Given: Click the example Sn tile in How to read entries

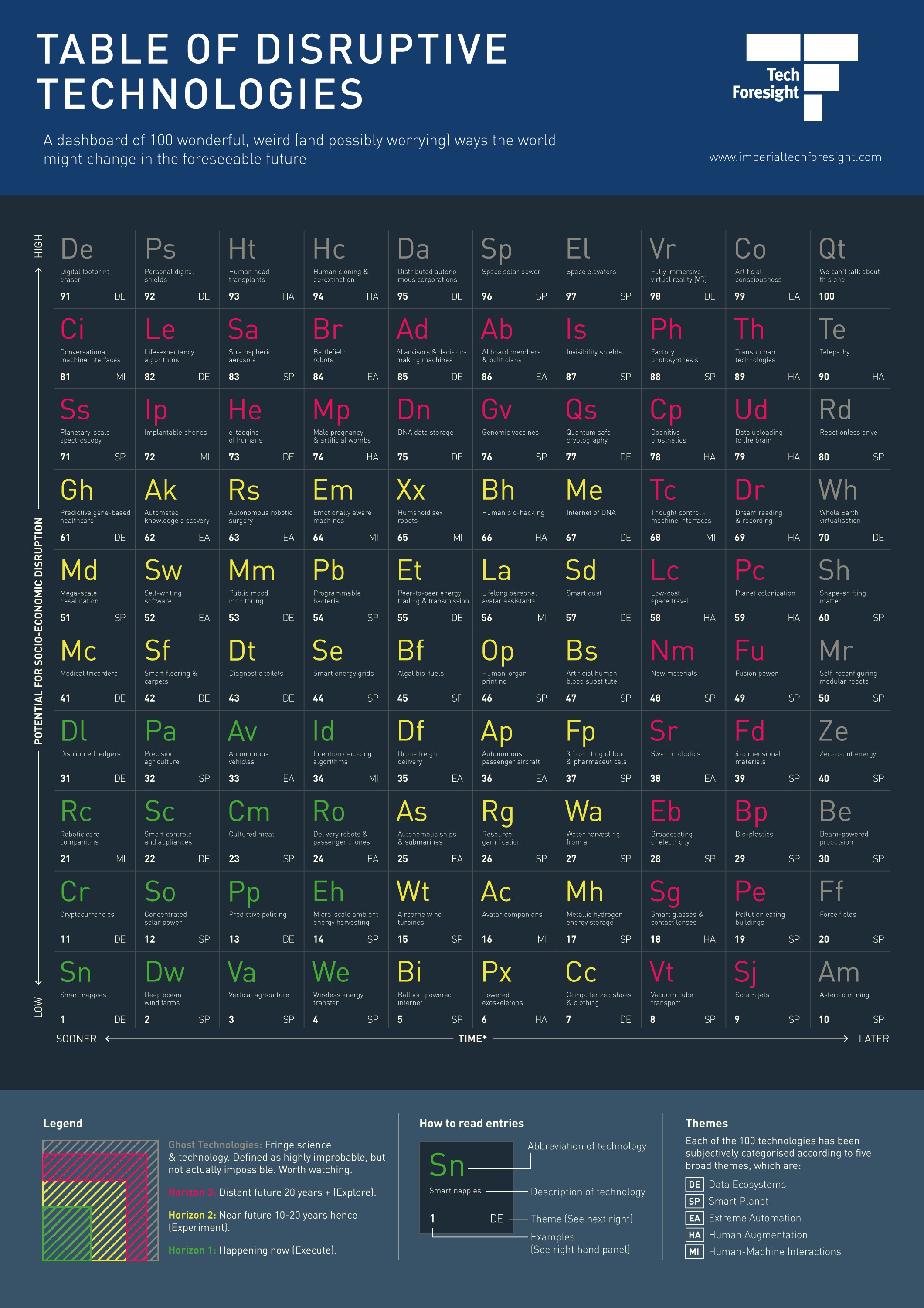Looking at the screenshot, I should pyautogui.click(x=466, y=1187).
